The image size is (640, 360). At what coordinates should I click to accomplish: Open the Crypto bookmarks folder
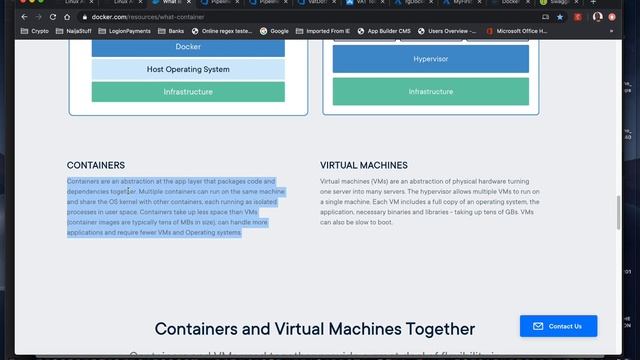pyautogui.click(x=35, y=31)
